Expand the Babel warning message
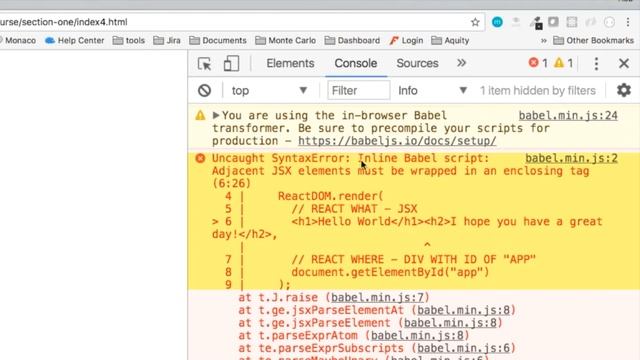640x360 pixels. coord(216,116)
